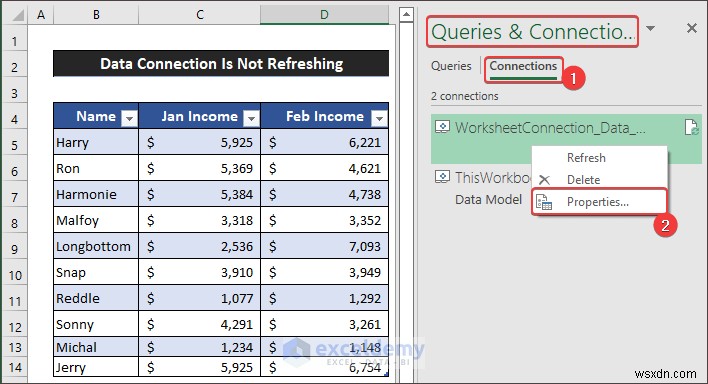Click Malfoy's Feb Income value 3,352
This screenshot has height=384, width=708.
325,220
